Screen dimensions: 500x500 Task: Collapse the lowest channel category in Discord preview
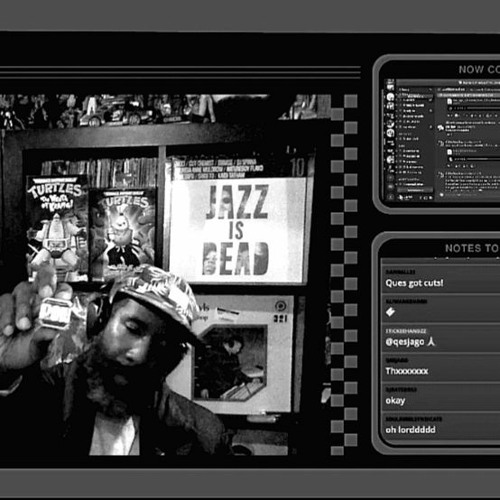click(409, 179)
